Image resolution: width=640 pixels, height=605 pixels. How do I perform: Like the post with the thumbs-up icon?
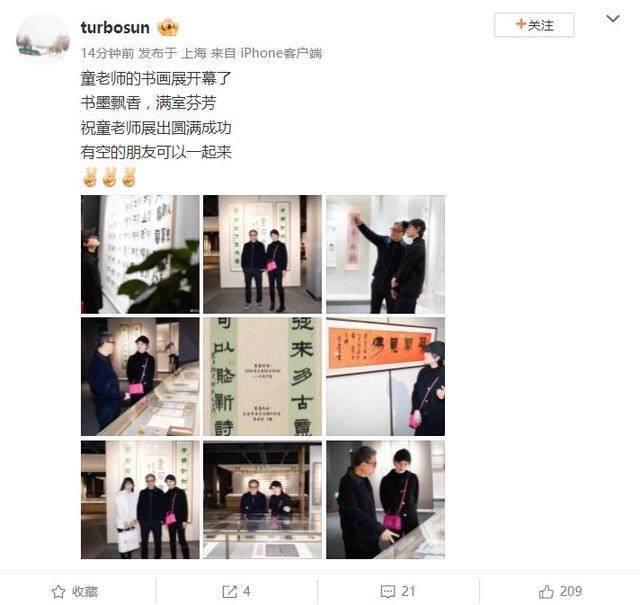pyautogui.click(x=546, y=591)
